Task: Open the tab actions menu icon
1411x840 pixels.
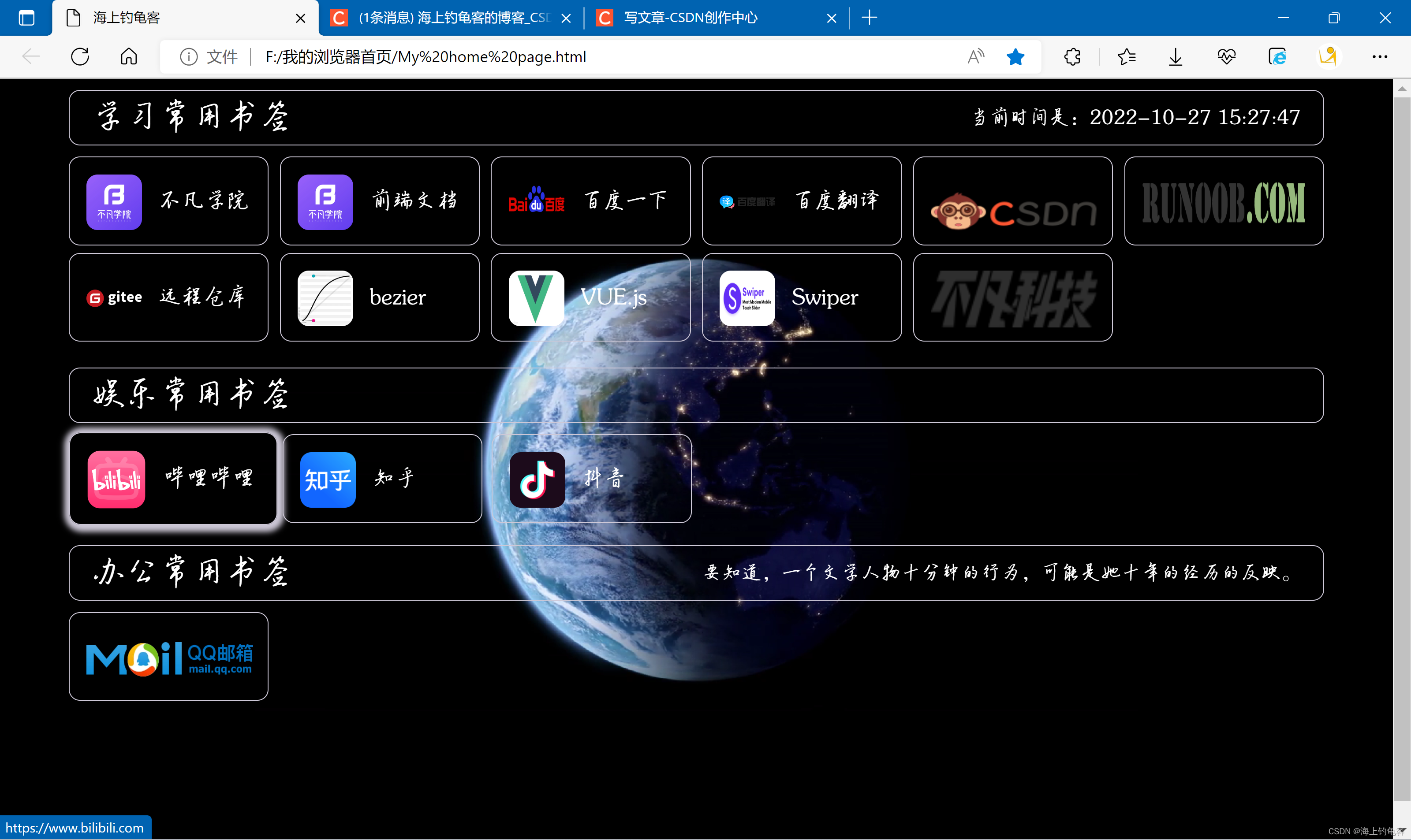Action: click(26, 18)
